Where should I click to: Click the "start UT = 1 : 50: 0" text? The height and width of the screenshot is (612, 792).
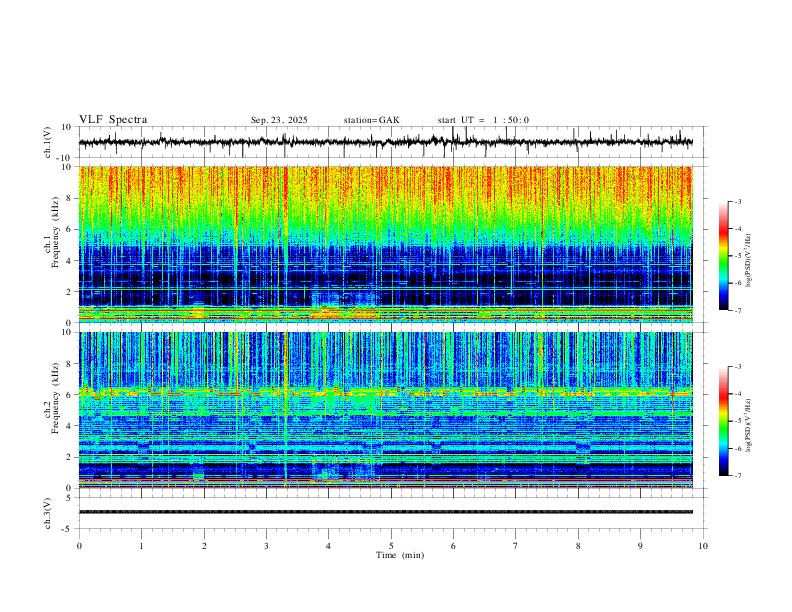click(x=483, y=120)
